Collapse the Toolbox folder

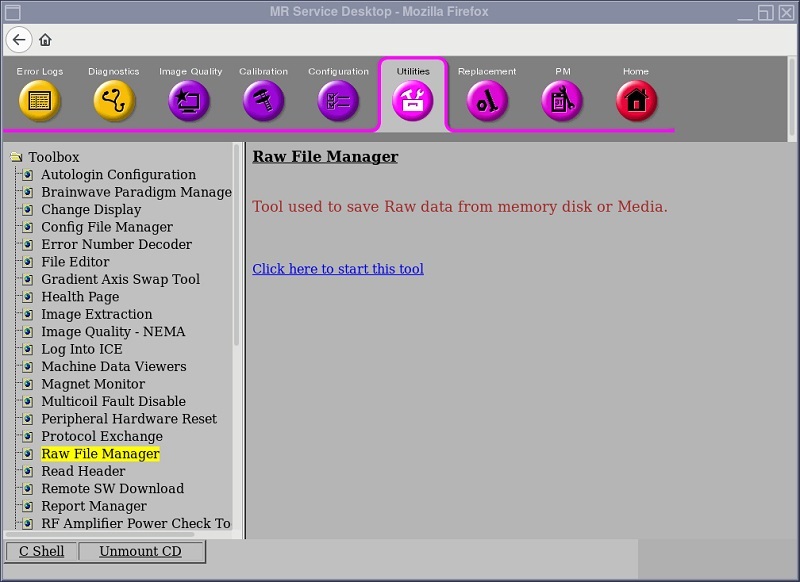16,157
